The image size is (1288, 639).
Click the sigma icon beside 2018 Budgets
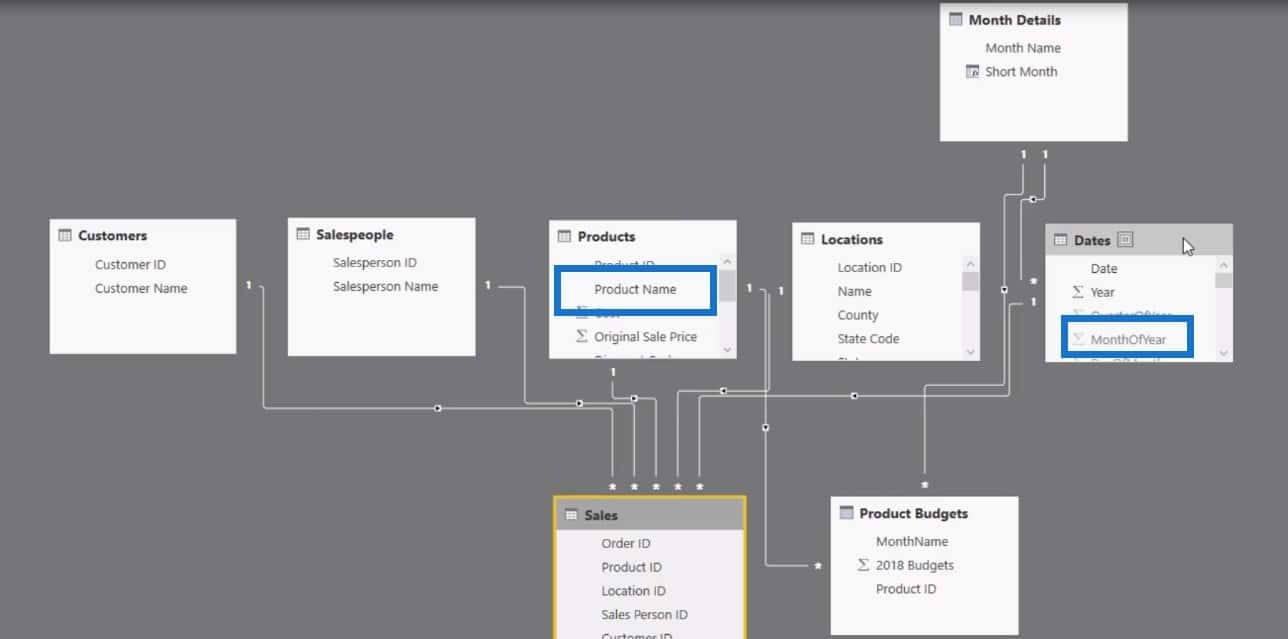point(863,566)
